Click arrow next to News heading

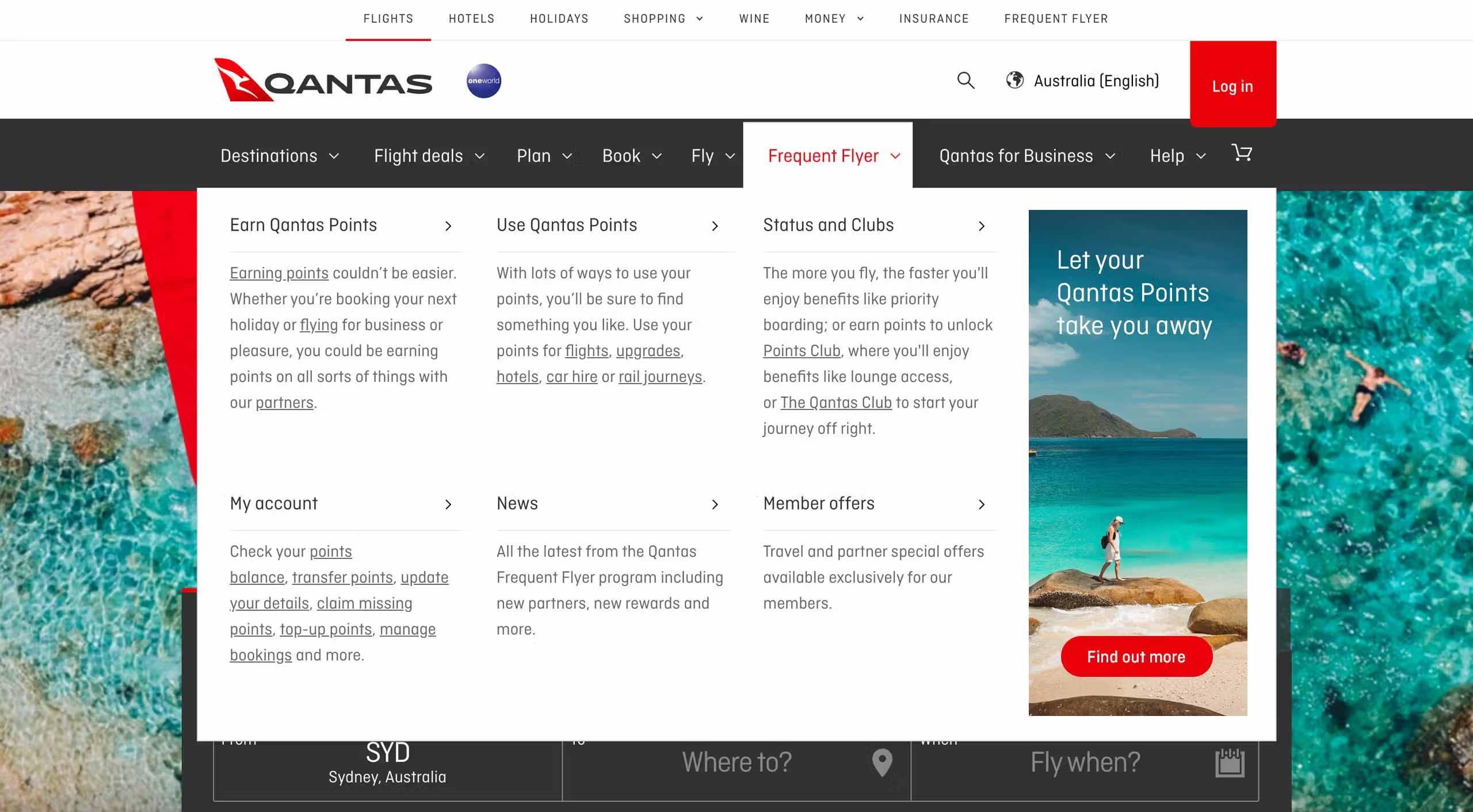coord(715,504)
